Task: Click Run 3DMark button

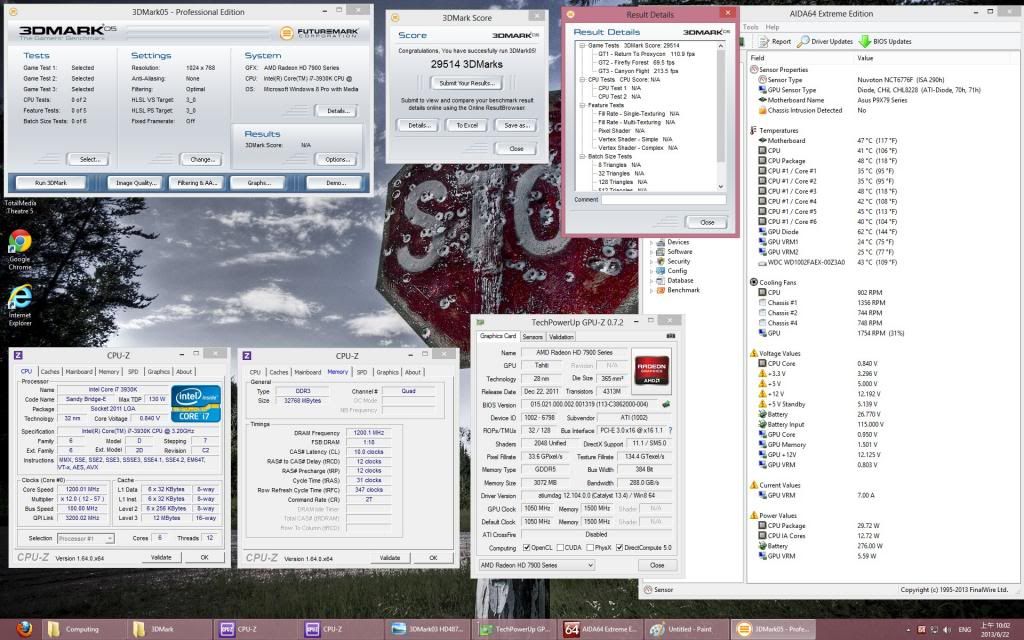Action: pos(51,183)
